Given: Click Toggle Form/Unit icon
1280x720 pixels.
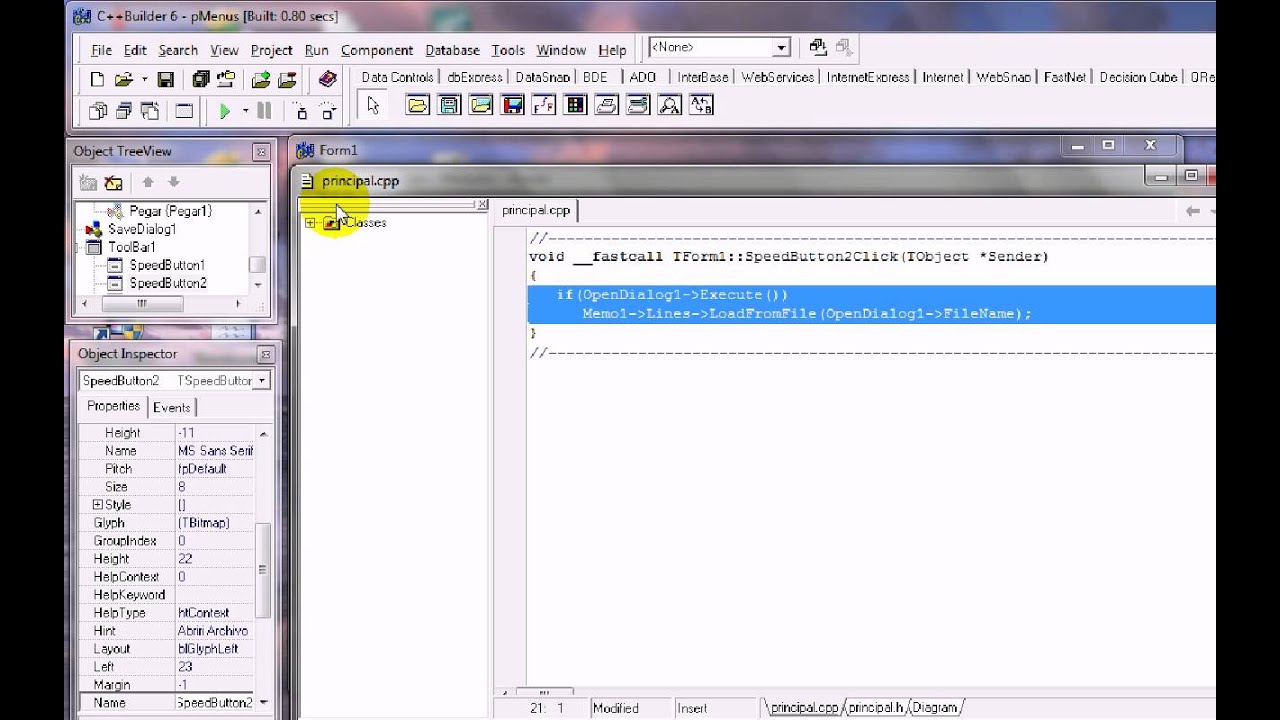Looking at the screenshot, I should 150,111.
